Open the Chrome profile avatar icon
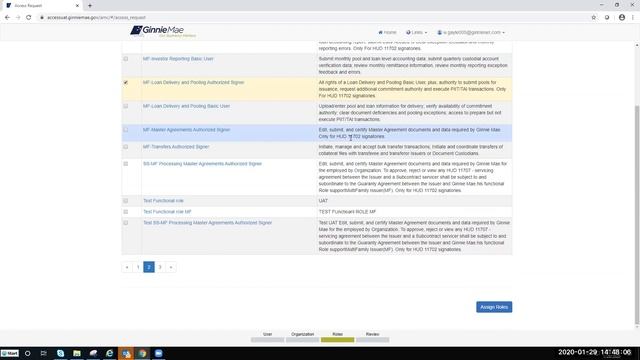640x360 pixels. 622,18
